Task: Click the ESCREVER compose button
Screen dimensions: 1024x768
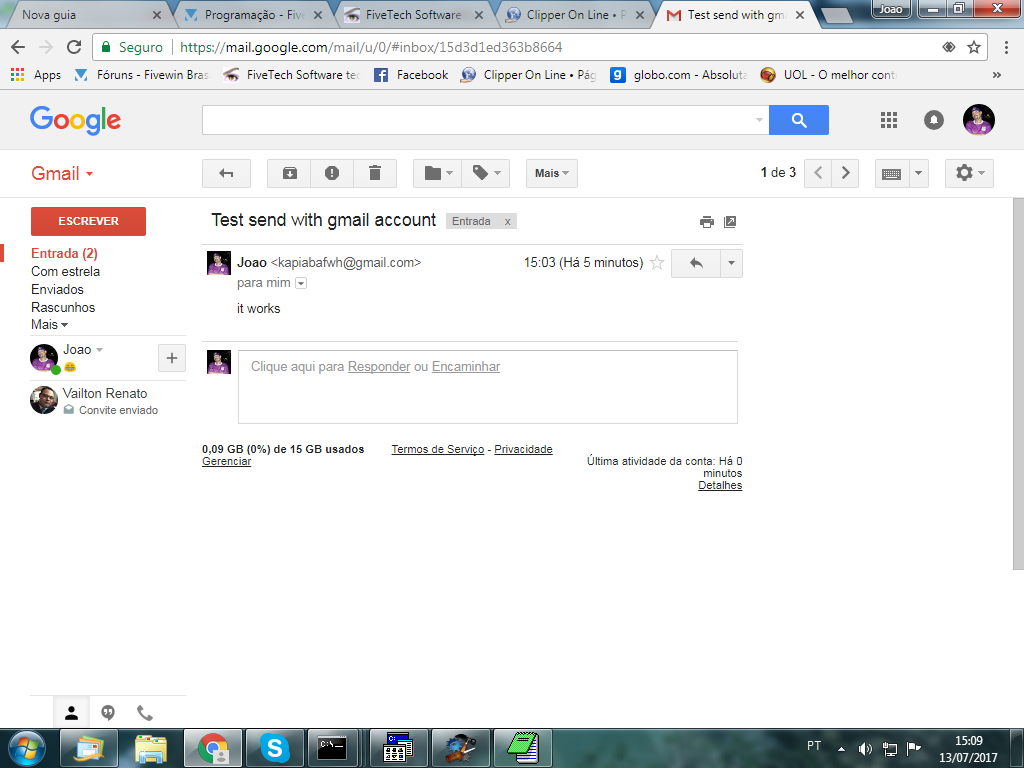Action: pyautogui.click(x=88, y=221)
